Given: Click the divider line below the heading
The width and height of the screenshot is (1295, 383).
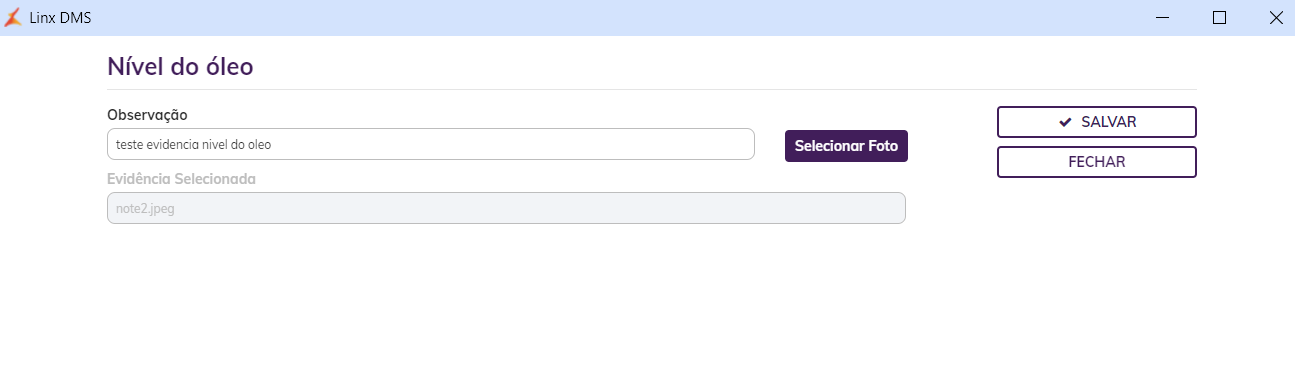Looking at the screenshot, I should pos(652,90).
